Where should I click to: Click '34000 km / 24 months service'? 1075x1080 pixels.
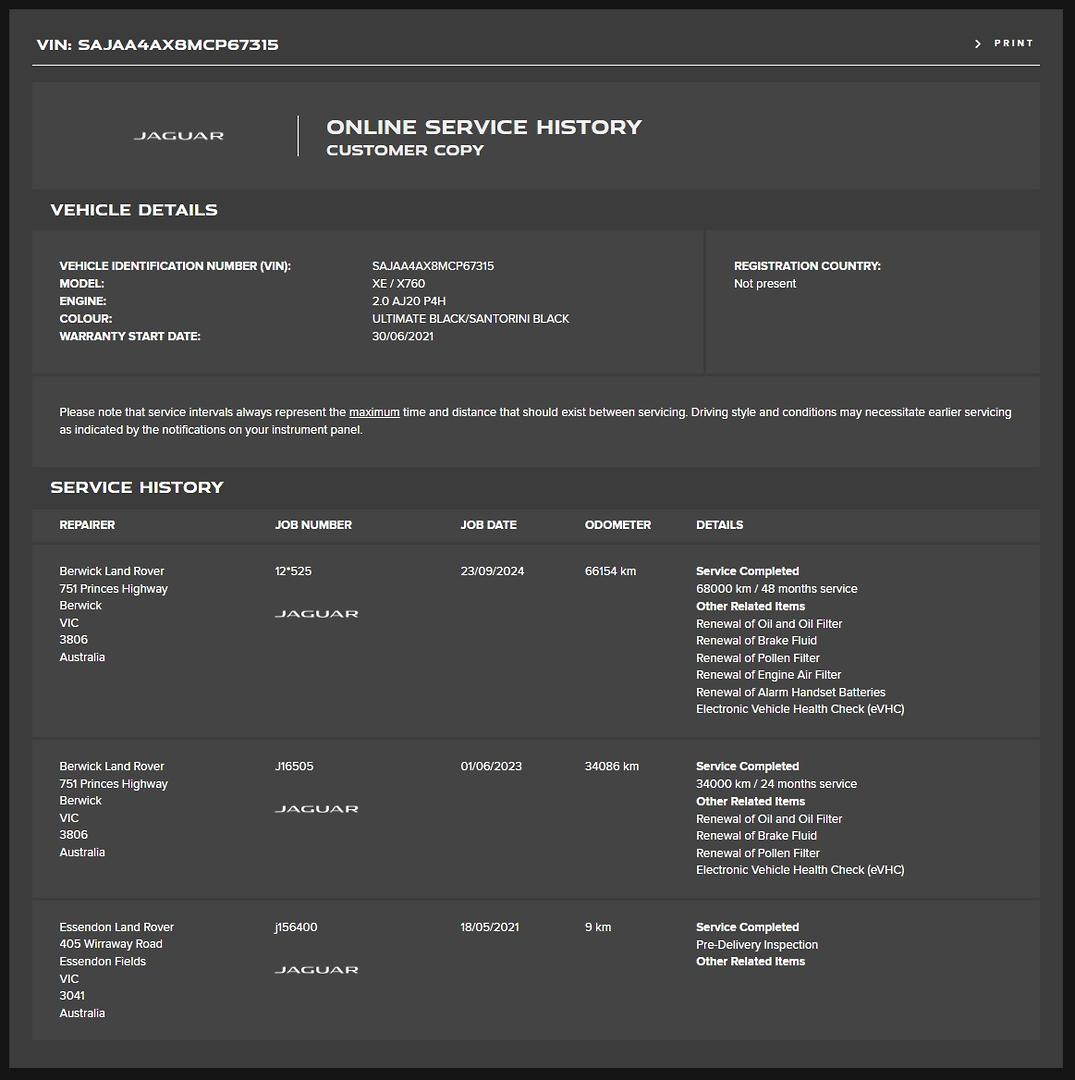point(777,784)
